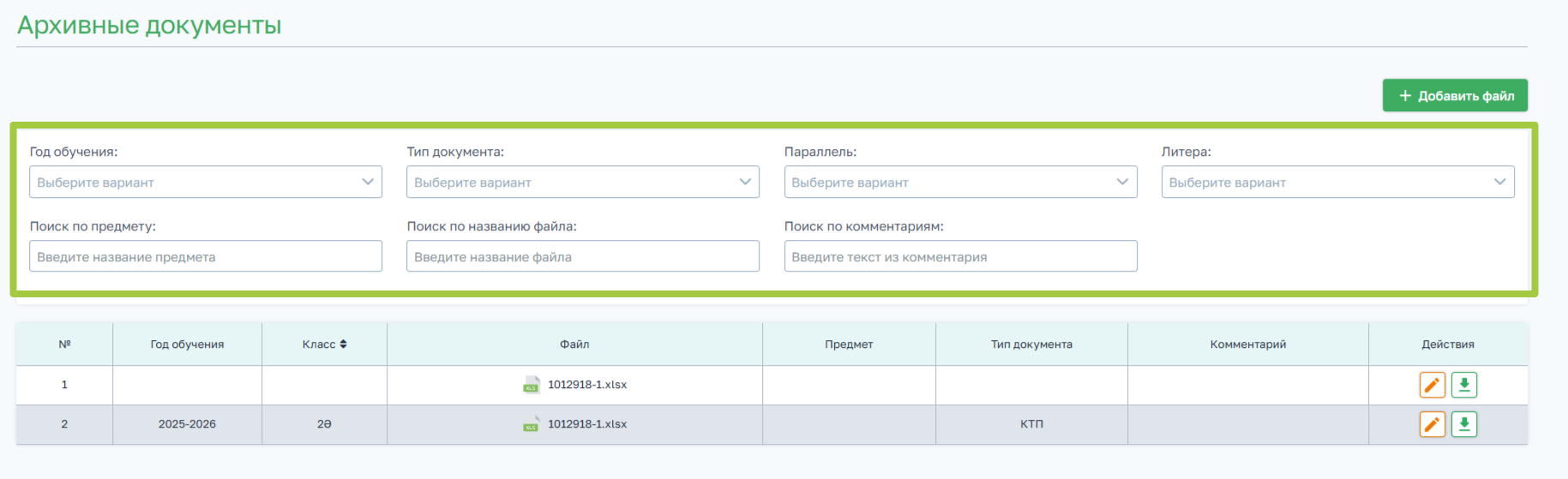Click the download icon in row 1
The height and width of the screenshot is (479, 1568).
[1464, 385]
